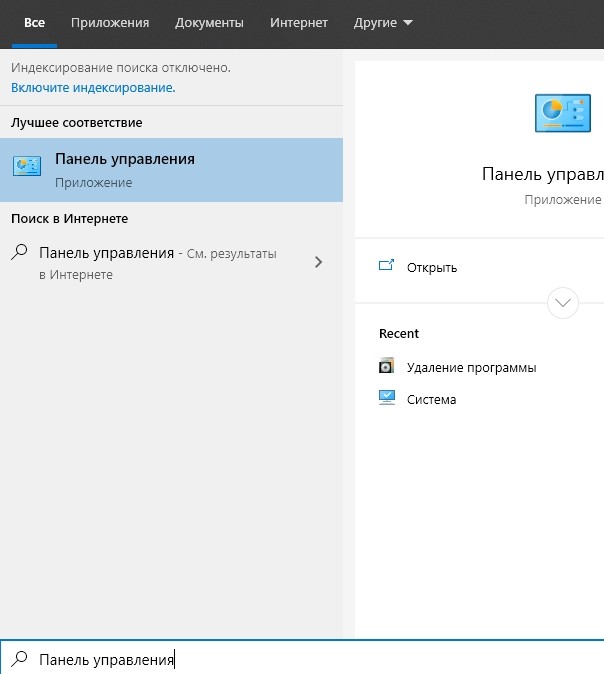Click the Control Panel icon in best match

click(x=27, y=166)
